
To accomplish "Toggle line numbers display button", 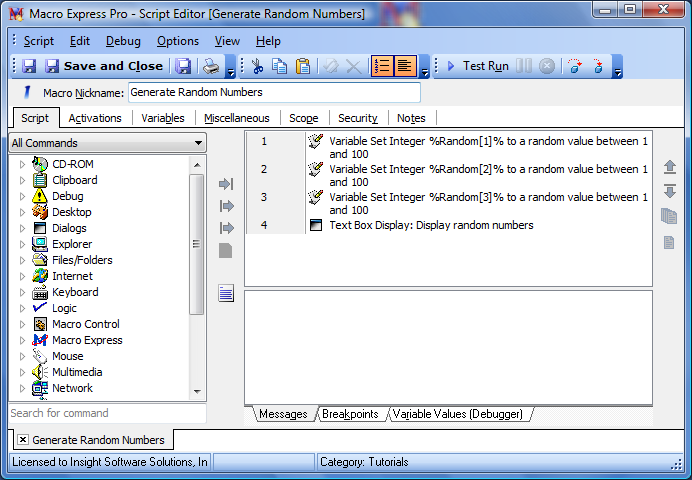I will click(382, 66).
